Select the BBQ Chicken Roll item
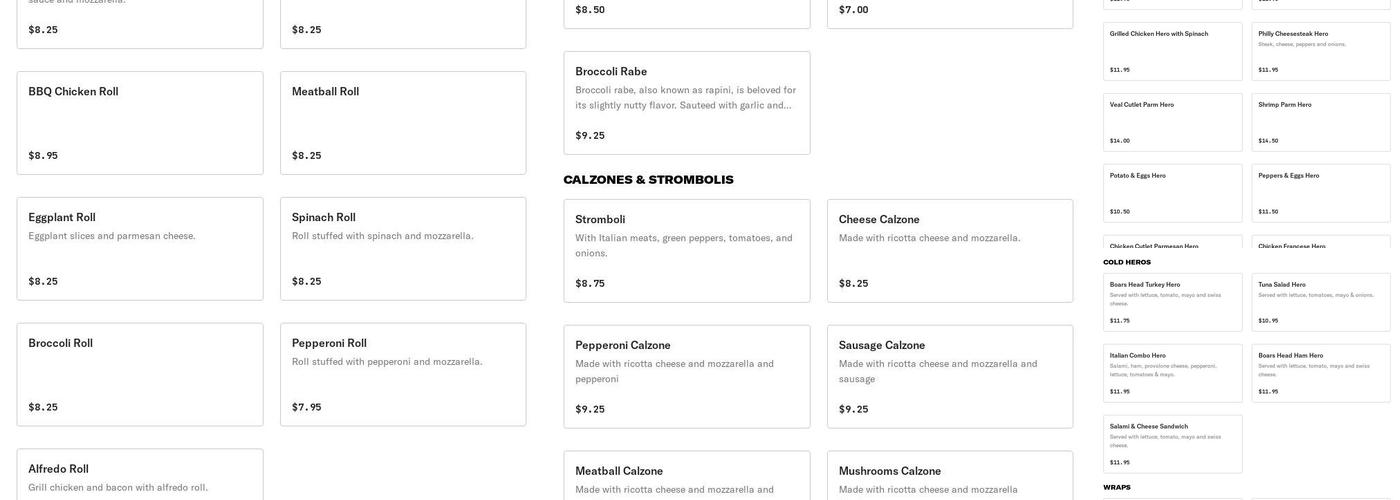 (140, 123)
